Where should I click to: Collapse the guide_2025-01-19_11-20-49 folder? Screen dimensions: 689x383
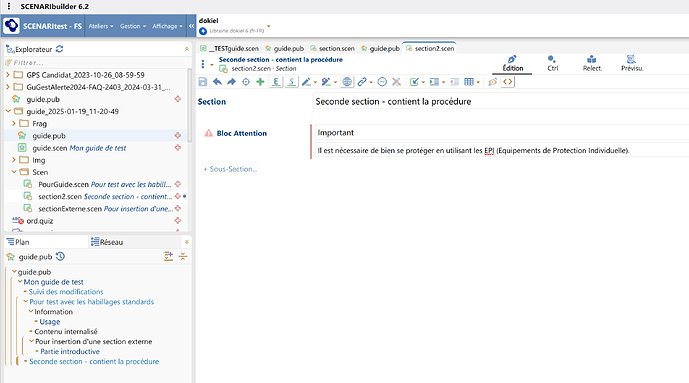(8, 111)
